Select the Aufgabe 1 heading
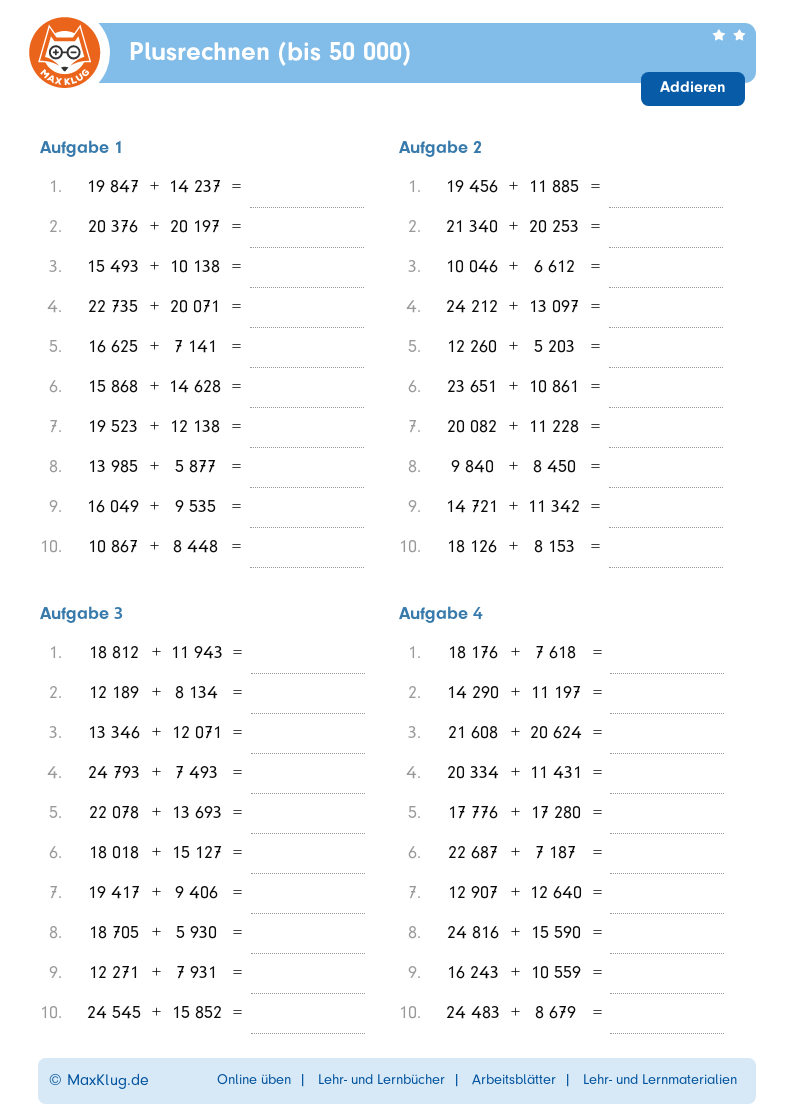 (81, 147)
